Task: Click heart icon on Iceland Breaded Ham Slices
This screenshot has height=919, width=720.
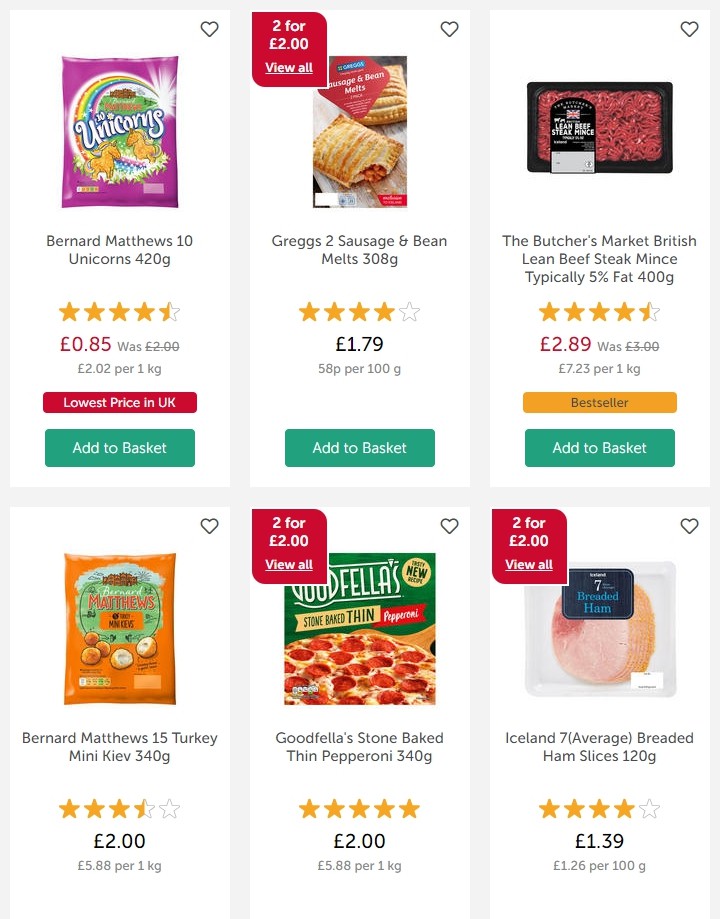Action: point(689,526)
